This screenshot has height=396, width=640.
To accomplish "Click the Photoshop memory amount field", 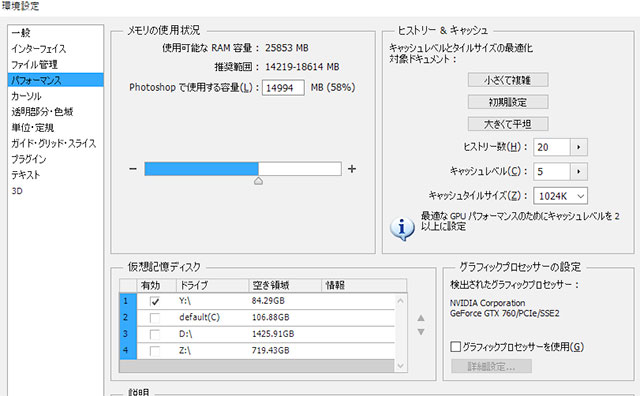I will point(283,88).
